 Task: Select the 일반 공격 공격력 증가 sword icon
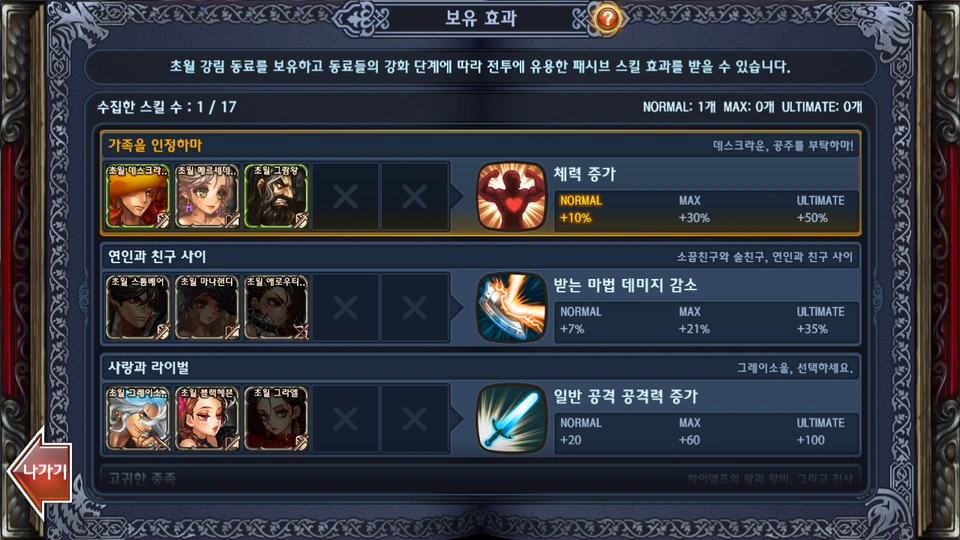(x=511, y=419)
